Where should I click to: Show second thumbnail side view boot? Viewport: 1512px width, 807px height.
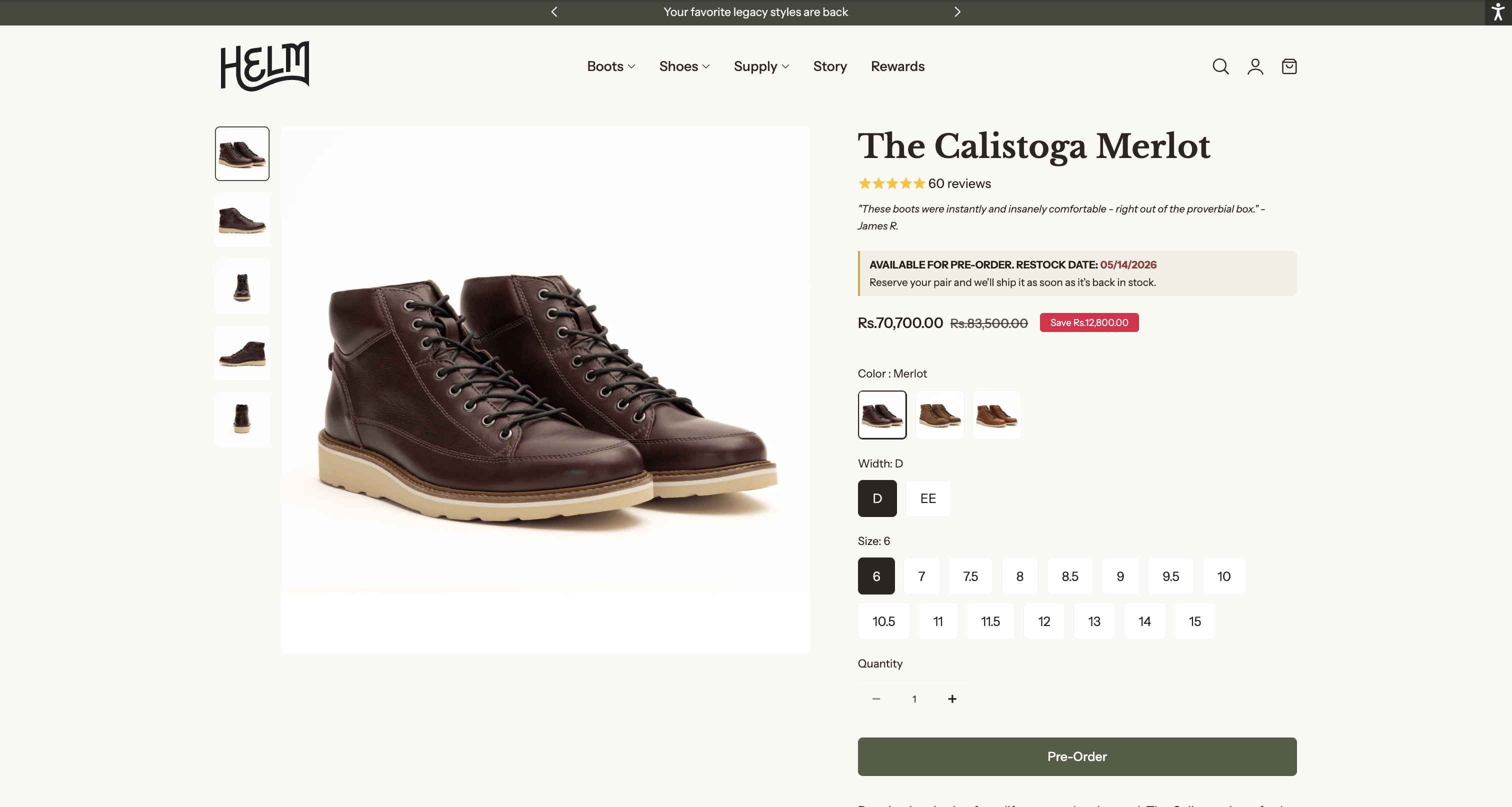[x=242, y=220]
